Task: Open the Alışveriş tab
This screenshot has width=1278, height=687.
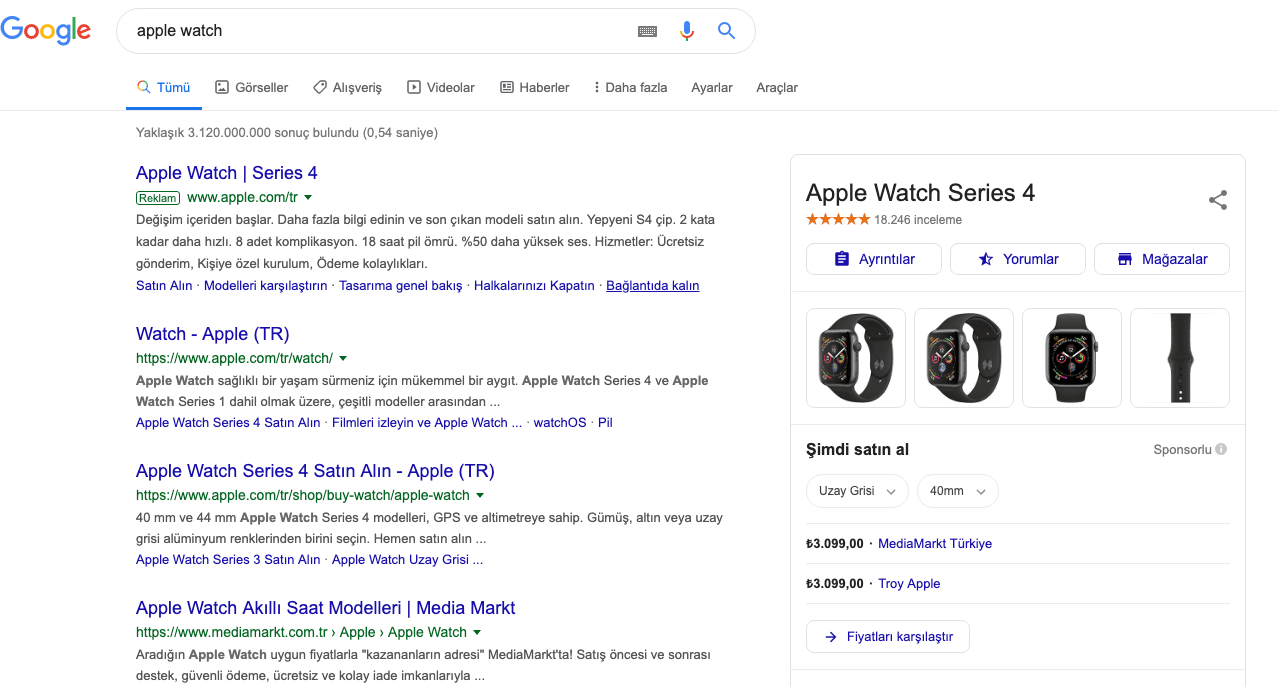Action: click(x=347, y=87)
